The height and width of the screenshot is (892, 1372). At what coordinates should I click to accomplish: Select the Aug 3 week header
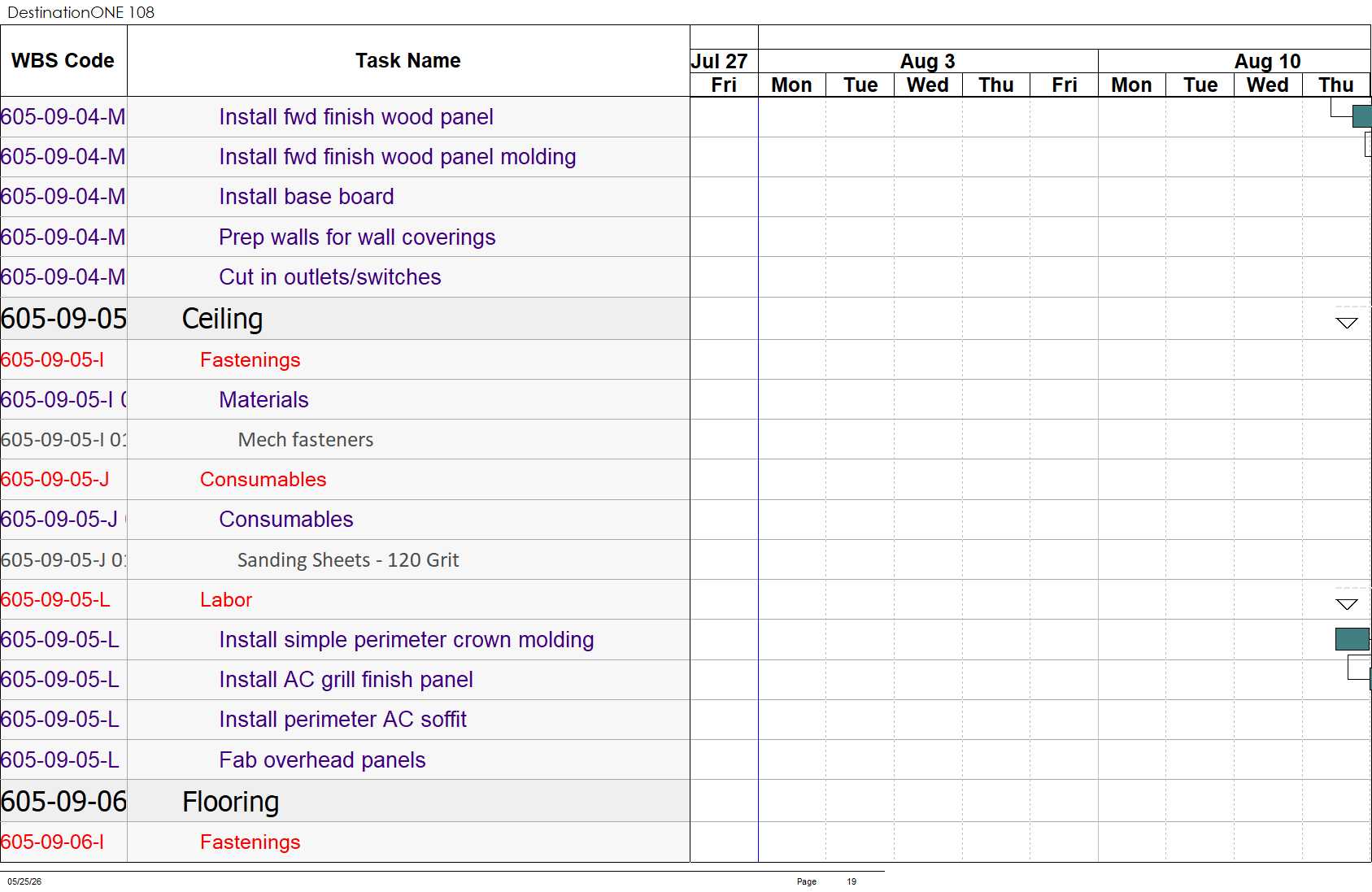coord(928,61)
